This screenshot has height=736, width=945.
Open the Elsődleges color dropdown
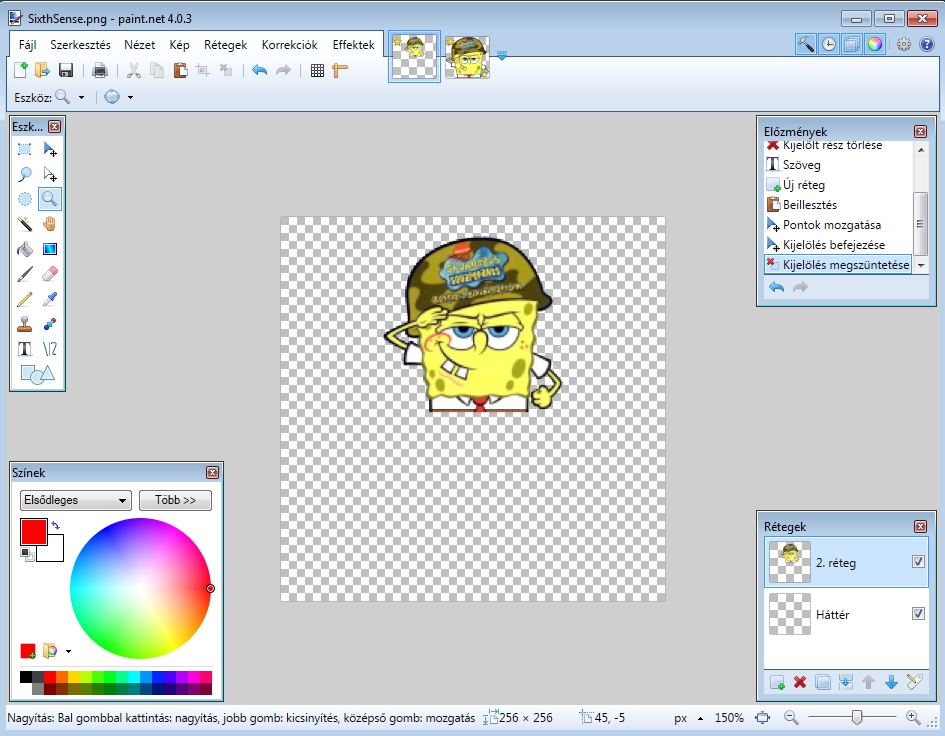click(x=75, y=500)
